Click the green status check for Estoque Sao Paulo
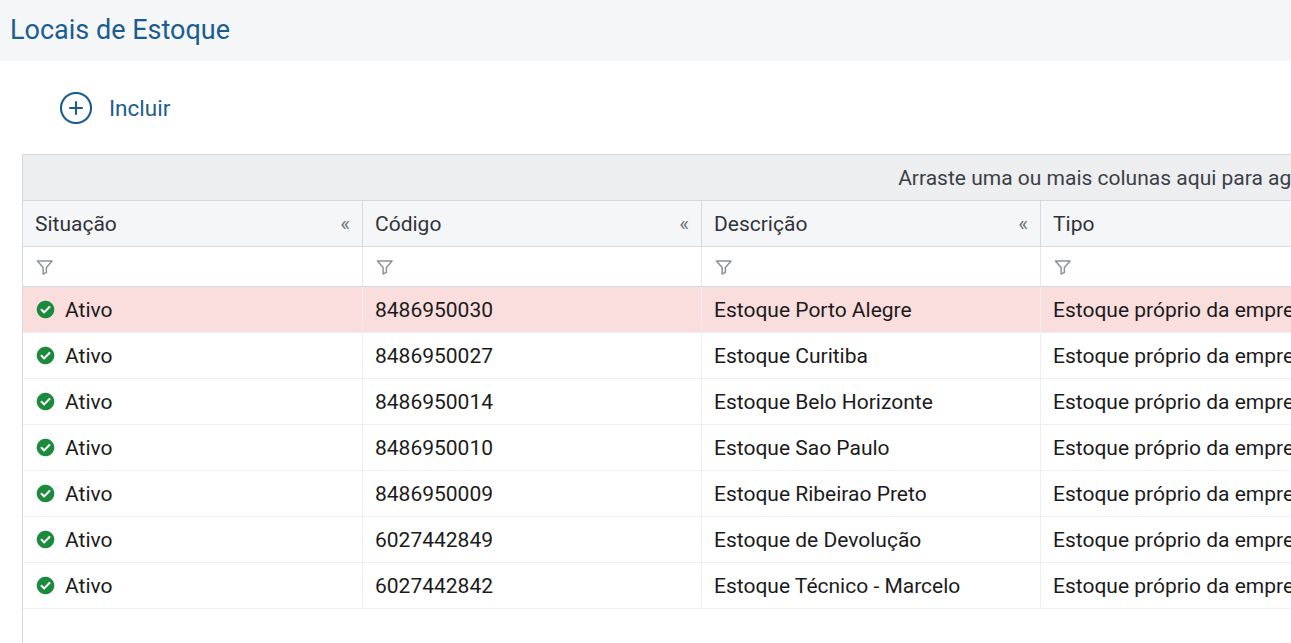Screen dimensions: 1291x643 [45, 448]
